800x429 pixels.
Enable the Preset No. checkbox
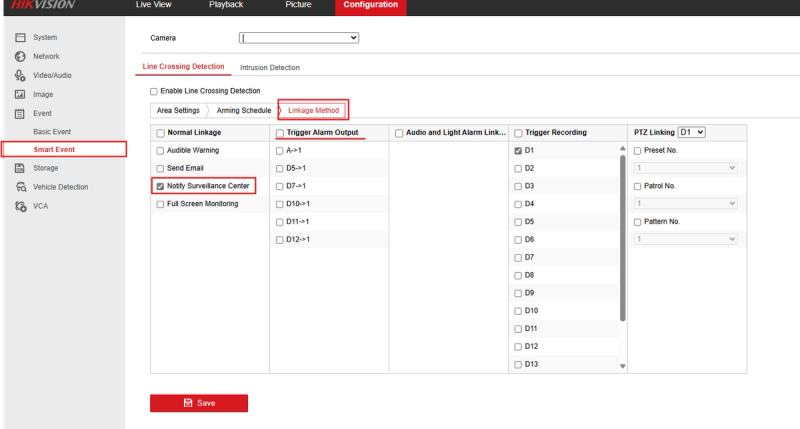[x=637, y=151]
